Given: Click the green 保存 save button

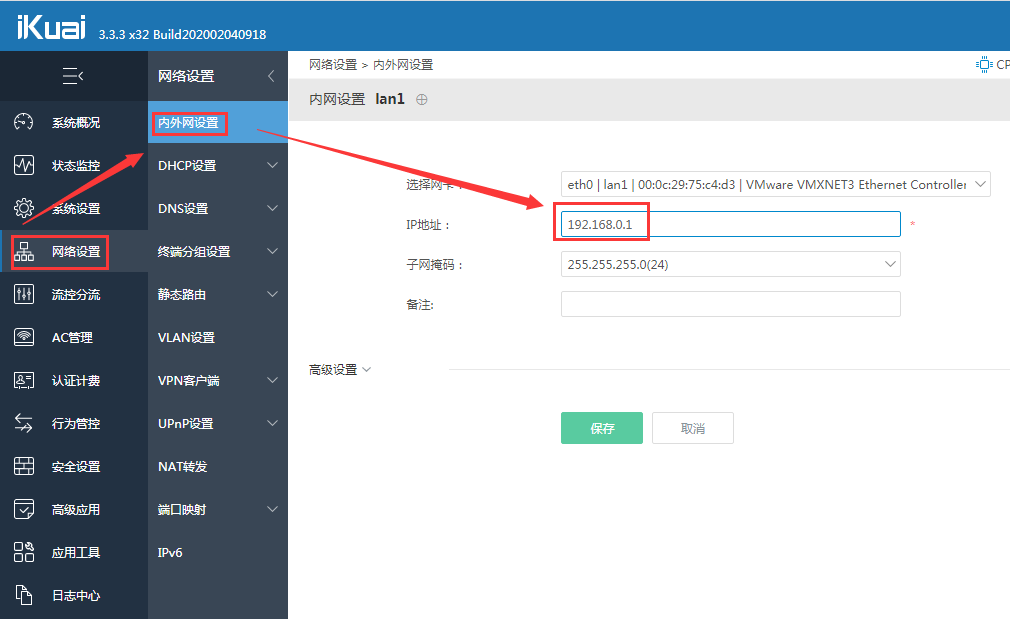Looking at the screenshot, I should click(601, 427).
